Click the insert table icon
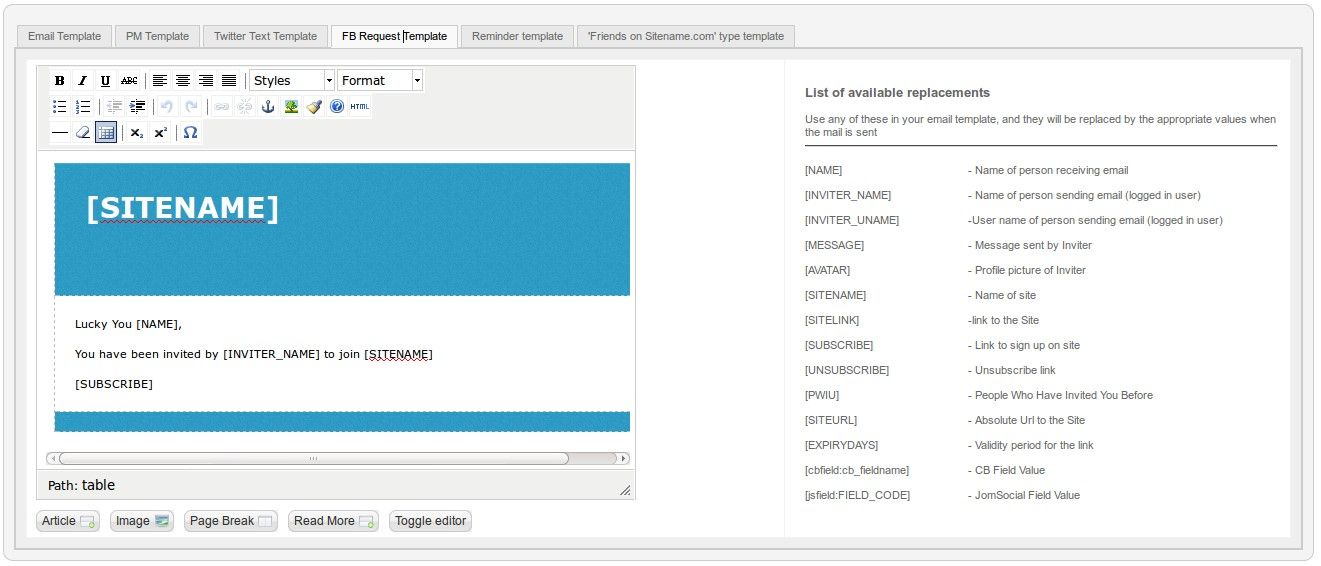1321x566 pixels. tap(106, 133)
